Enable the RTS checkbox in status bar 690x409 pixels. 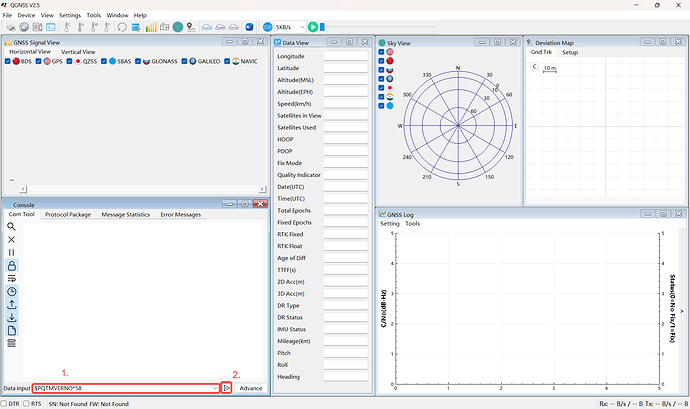pos(26,403)
